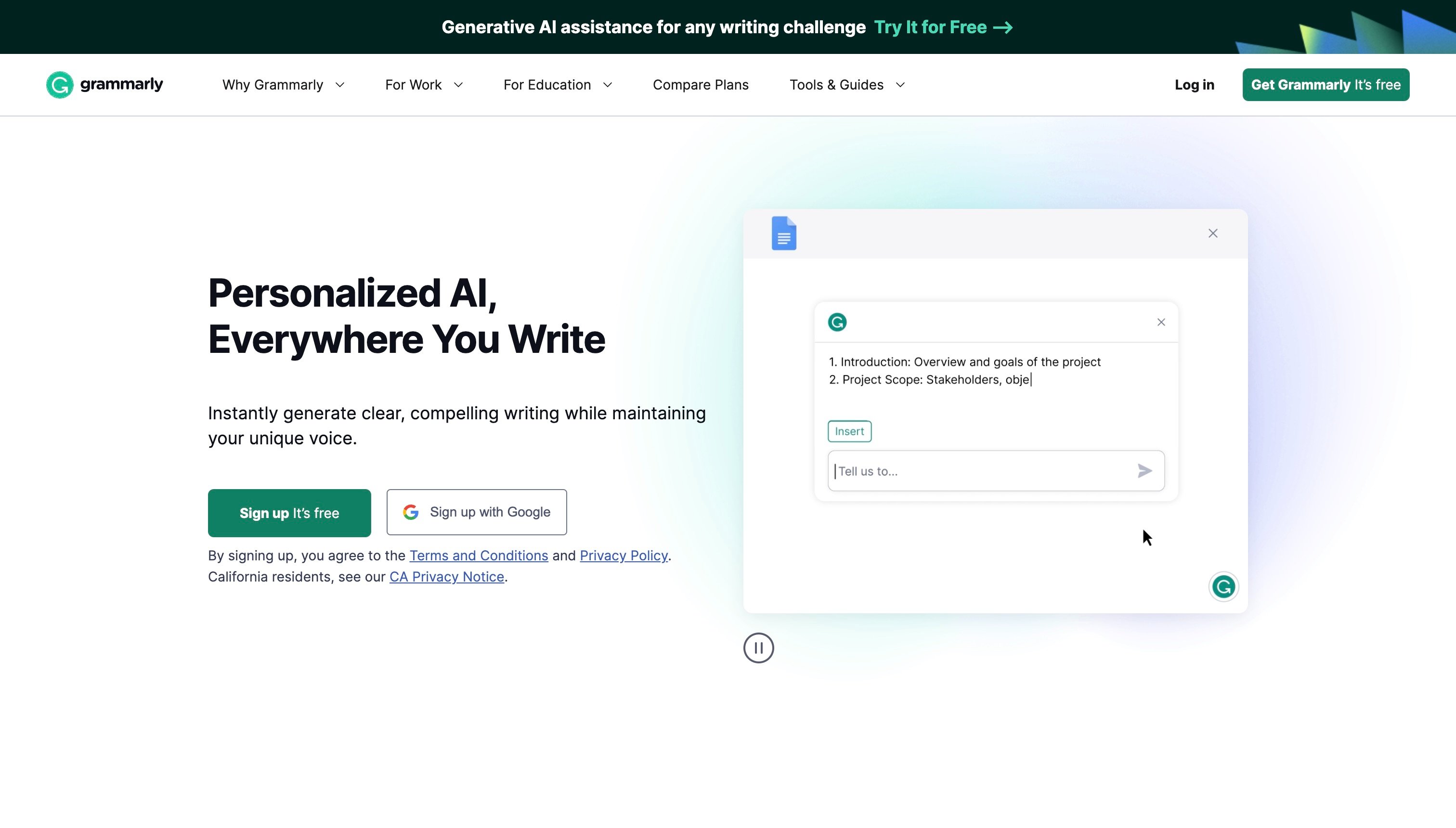Screen dimensions: 1456x828
Task: Click the 'Privacy Policy' hyperlink
Action: tap(623, 555)
